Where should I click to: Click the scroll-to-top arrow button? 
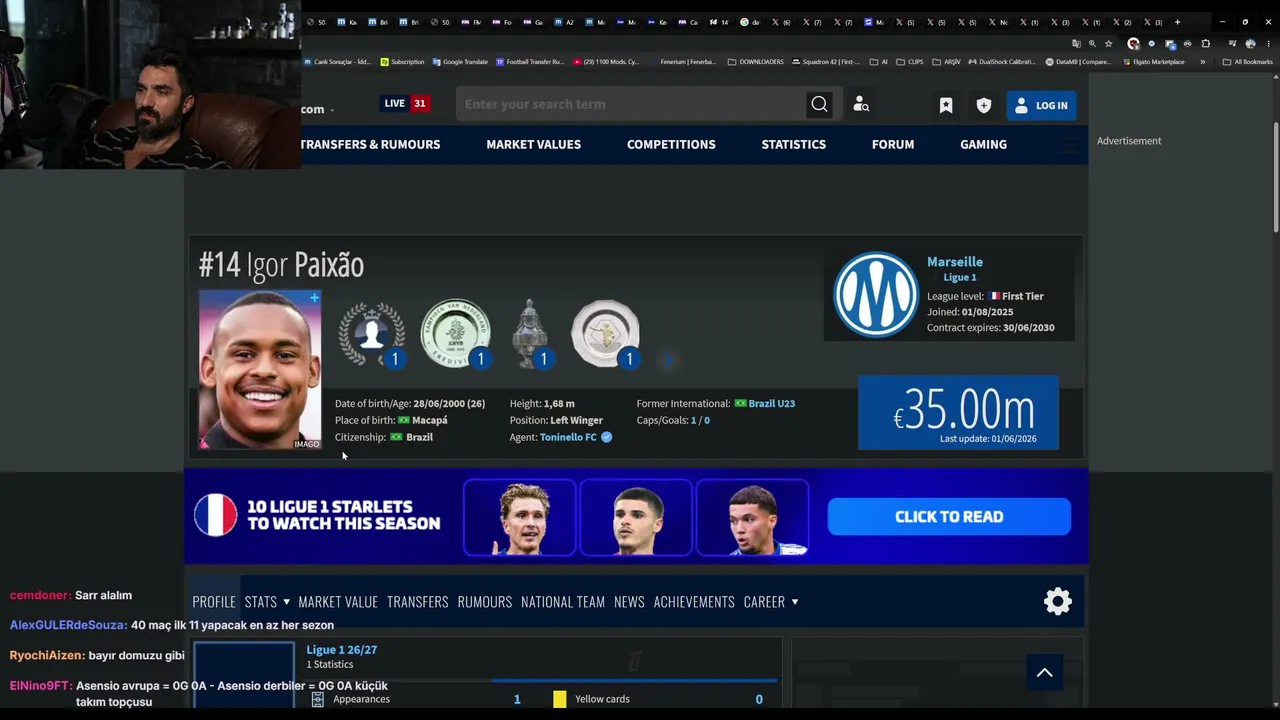(1045, 673)
